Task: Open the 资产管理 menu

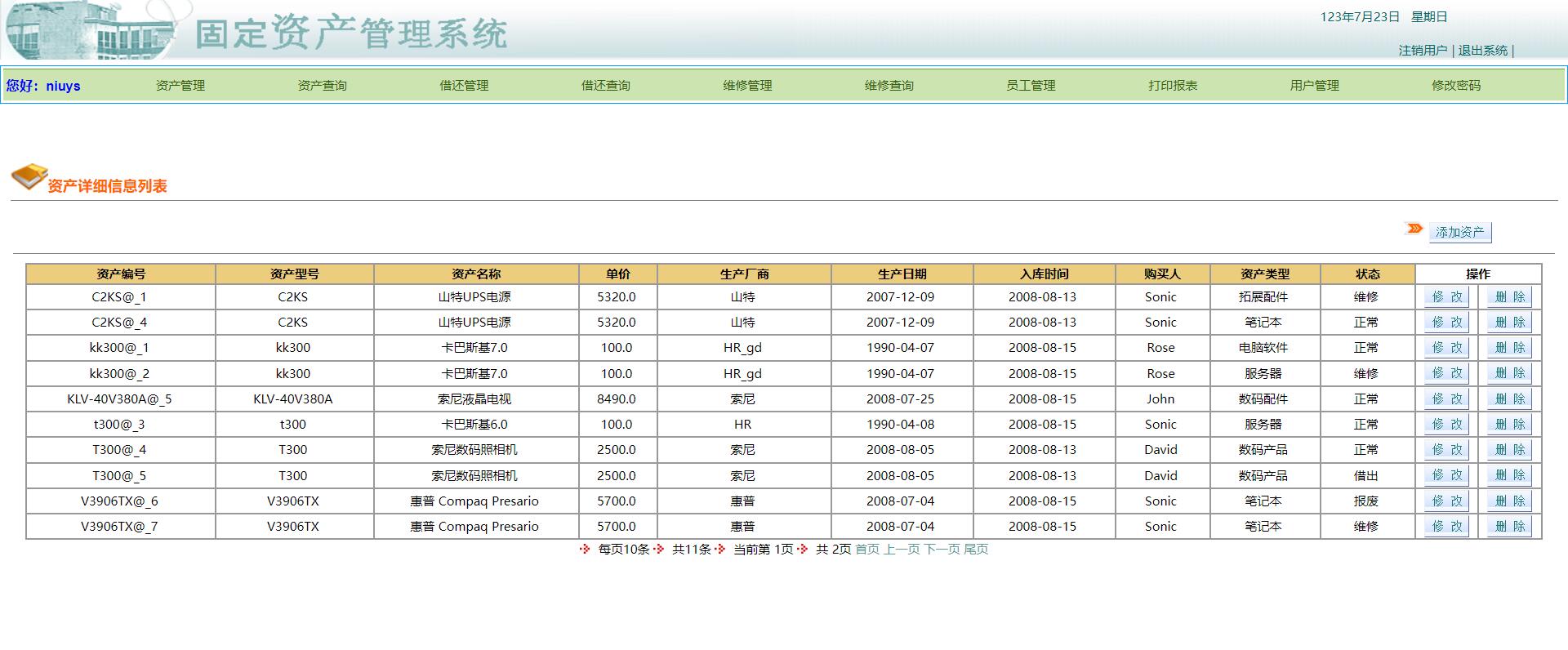Action: point(180,86)
